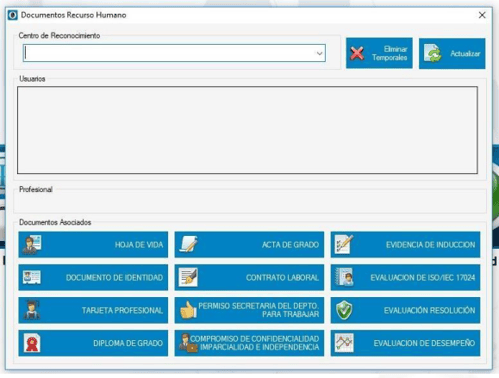
Task: Open the ACTA DE GRADO document
Action: point(249,245)
